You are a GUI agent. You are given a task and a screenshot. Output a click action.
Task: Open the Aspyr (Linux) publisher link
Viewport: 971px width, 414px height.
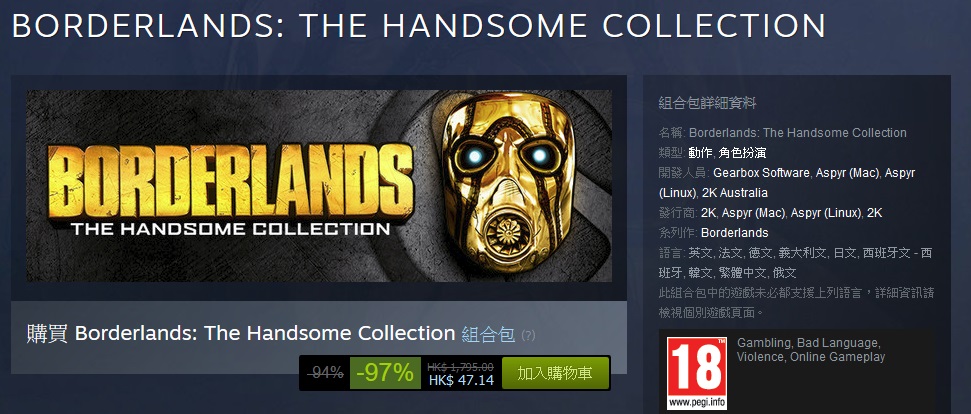coord(826,213)
